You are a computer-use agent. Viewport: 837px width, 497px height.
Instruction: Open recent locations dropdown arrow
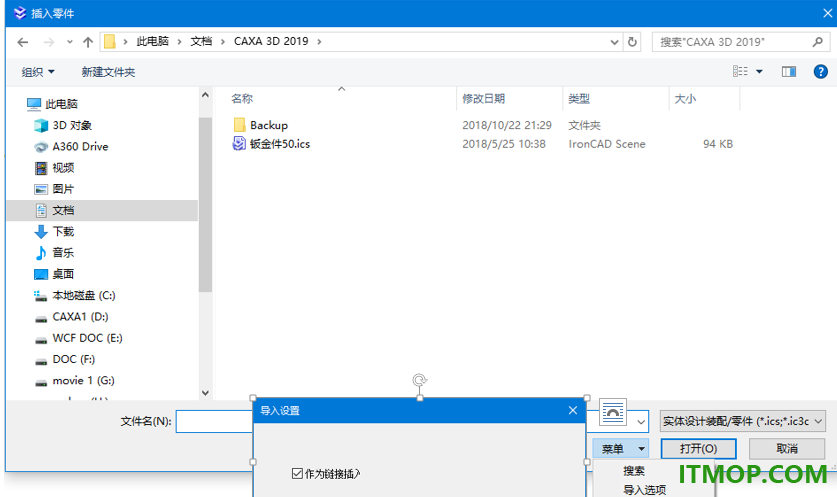tap(69, 42)
